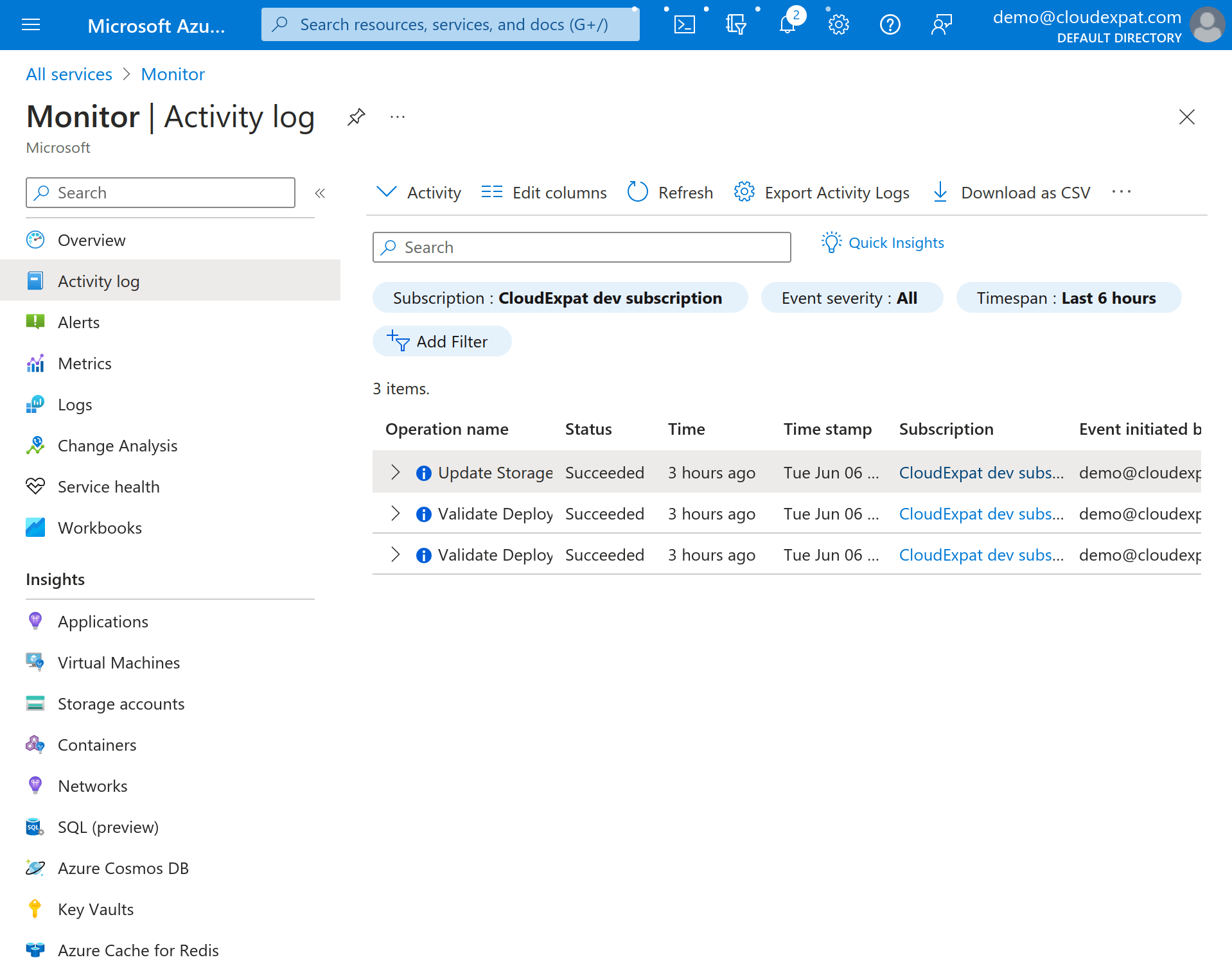
Task: Open Logs in Monitor menu
Action: coord(170,405)
